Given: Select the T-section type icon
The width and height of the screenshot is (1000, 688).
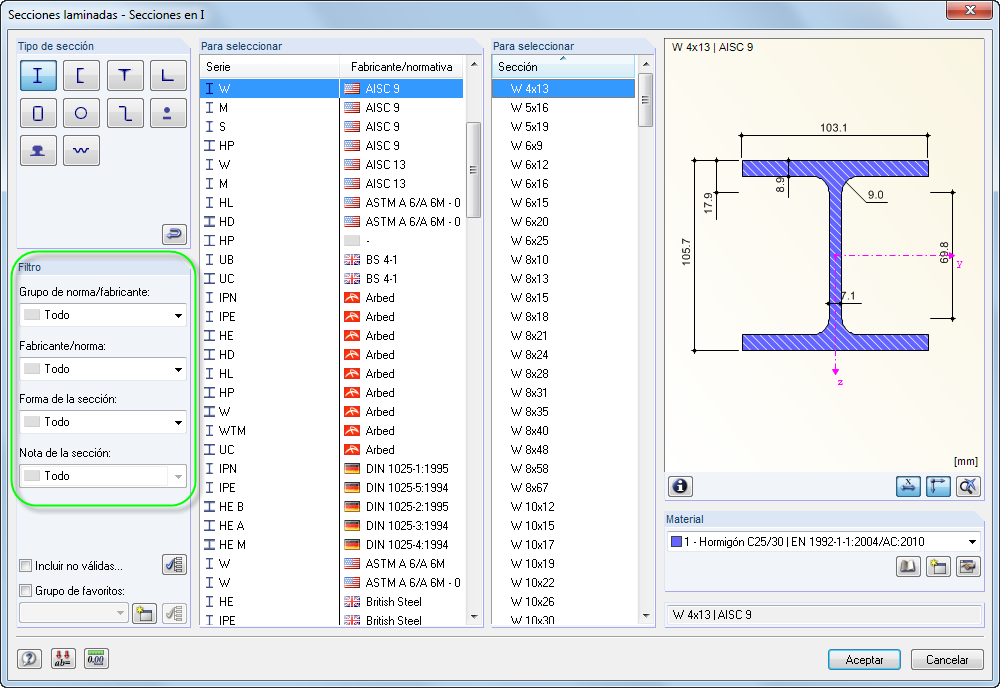Looking at the screenshot, I should 124,76.
